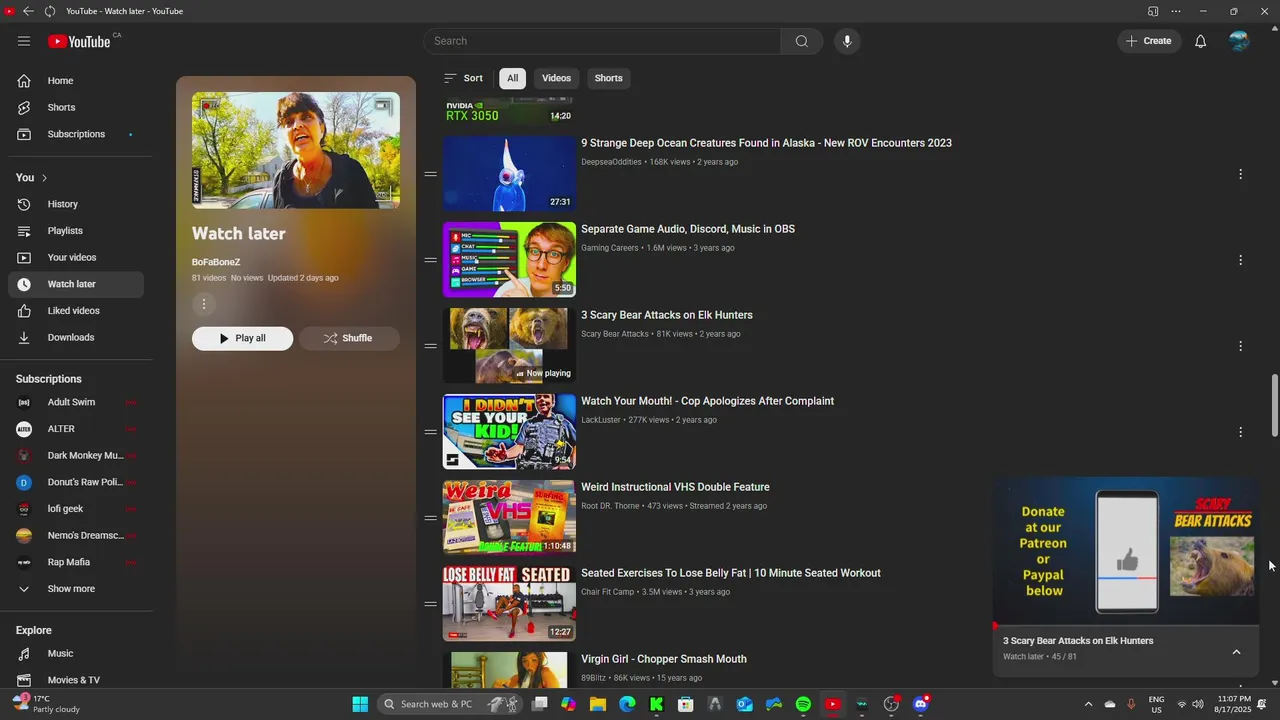Screen dimensions: 1280x720
Task: Click Play all button
Action: click(x=242, y=338)
